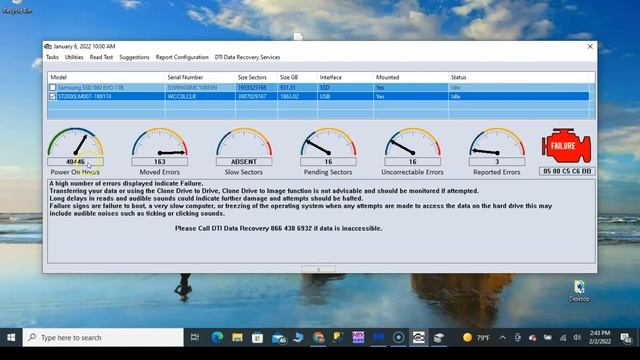
Task: Click the Pending Sectors value 16
Action: coord(328,162)
